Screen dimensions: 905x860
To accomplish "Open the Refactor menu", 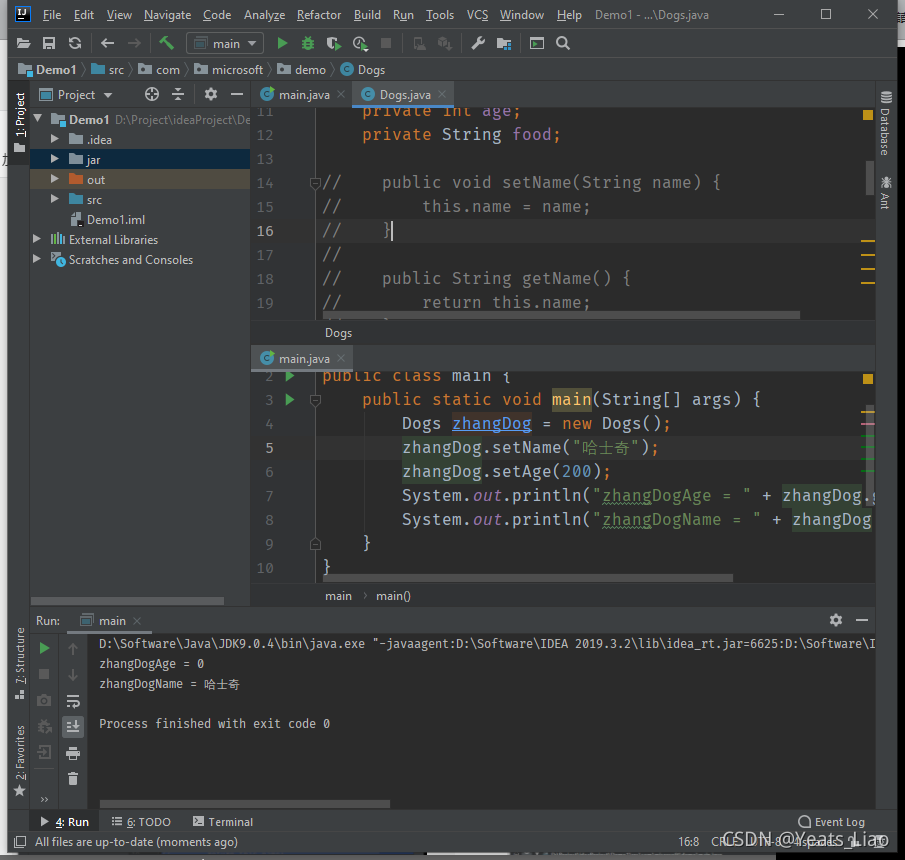I will [318, 15].
